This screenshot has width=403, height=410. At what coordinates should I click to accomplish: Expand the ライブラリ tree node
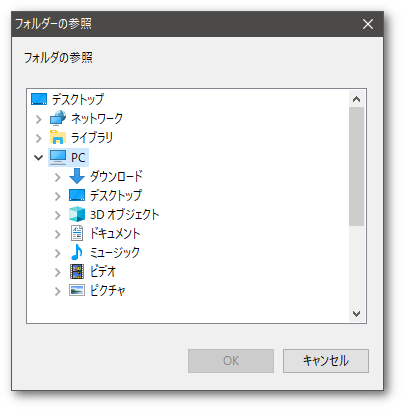[x=39, y=138]
